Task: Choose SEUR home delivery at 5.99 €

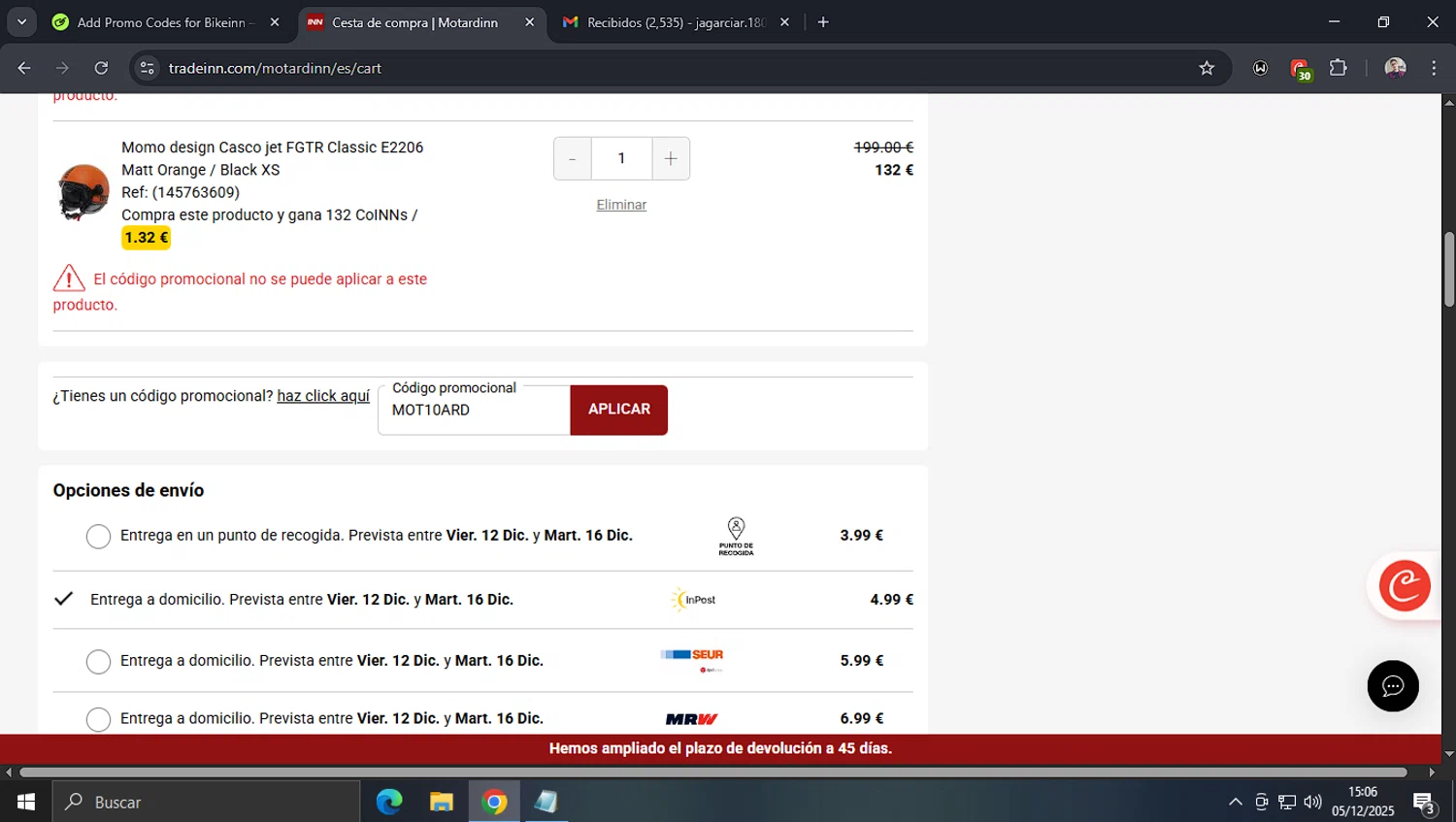Action: click(98, 662)
